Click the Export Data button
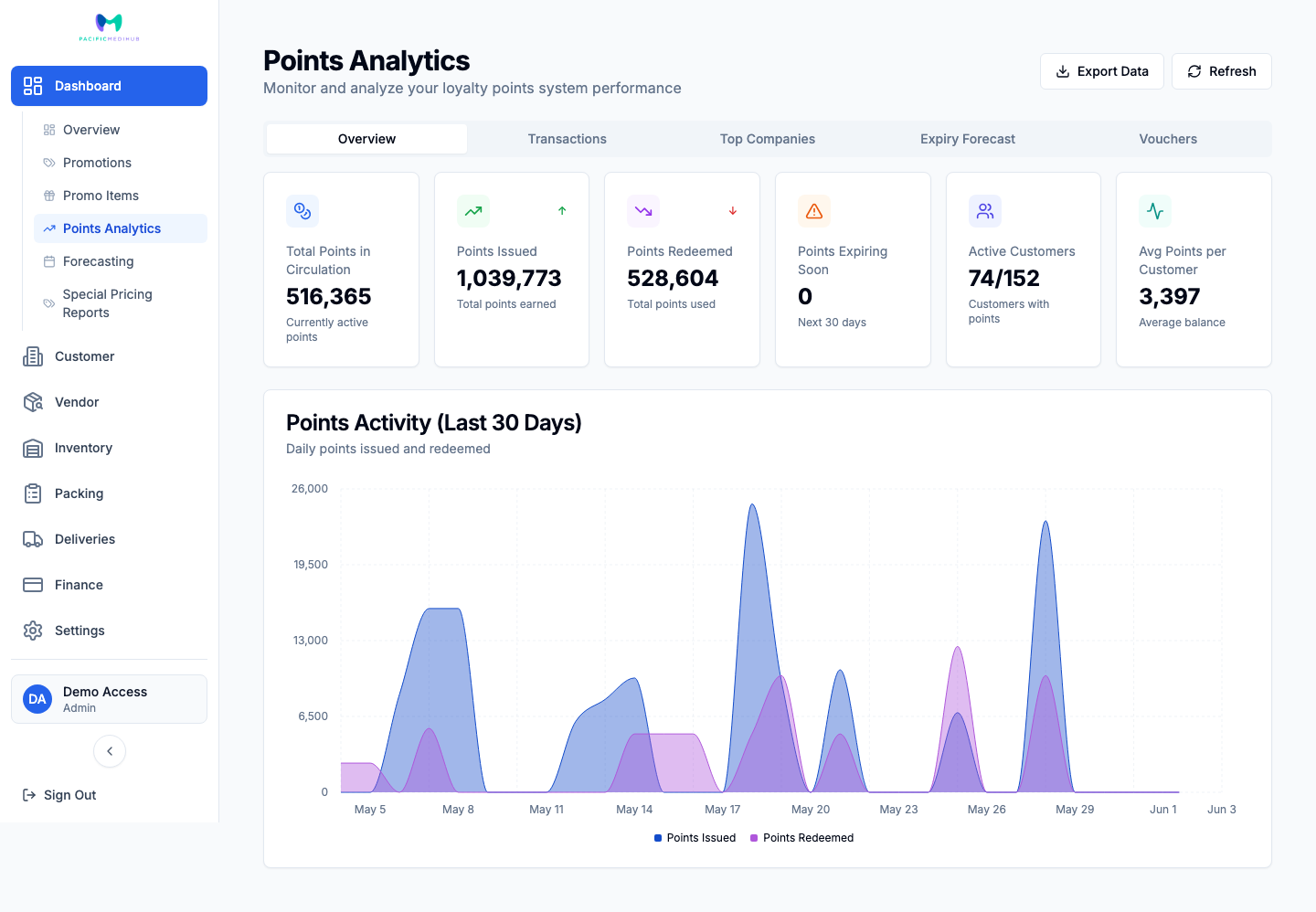 [1102, 71]
